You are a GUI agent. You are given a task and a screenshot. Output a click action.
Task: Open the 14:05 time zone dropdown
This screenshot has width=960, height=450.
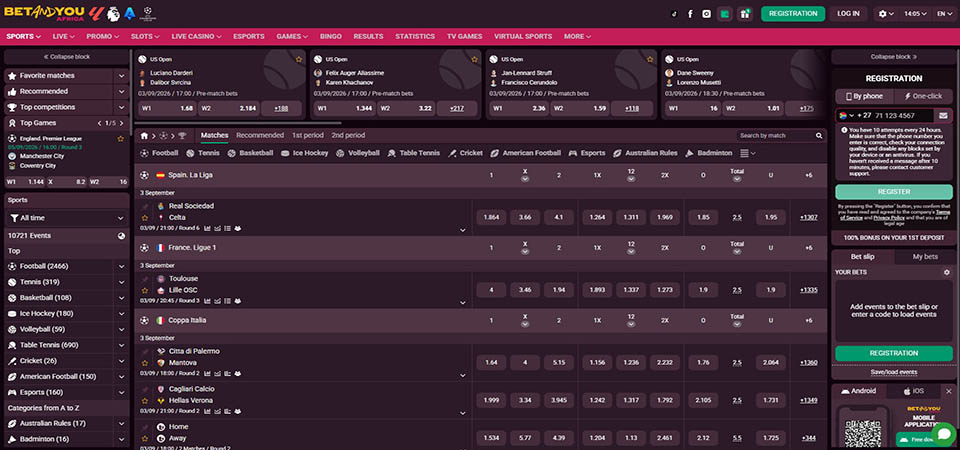click(915, 13)
